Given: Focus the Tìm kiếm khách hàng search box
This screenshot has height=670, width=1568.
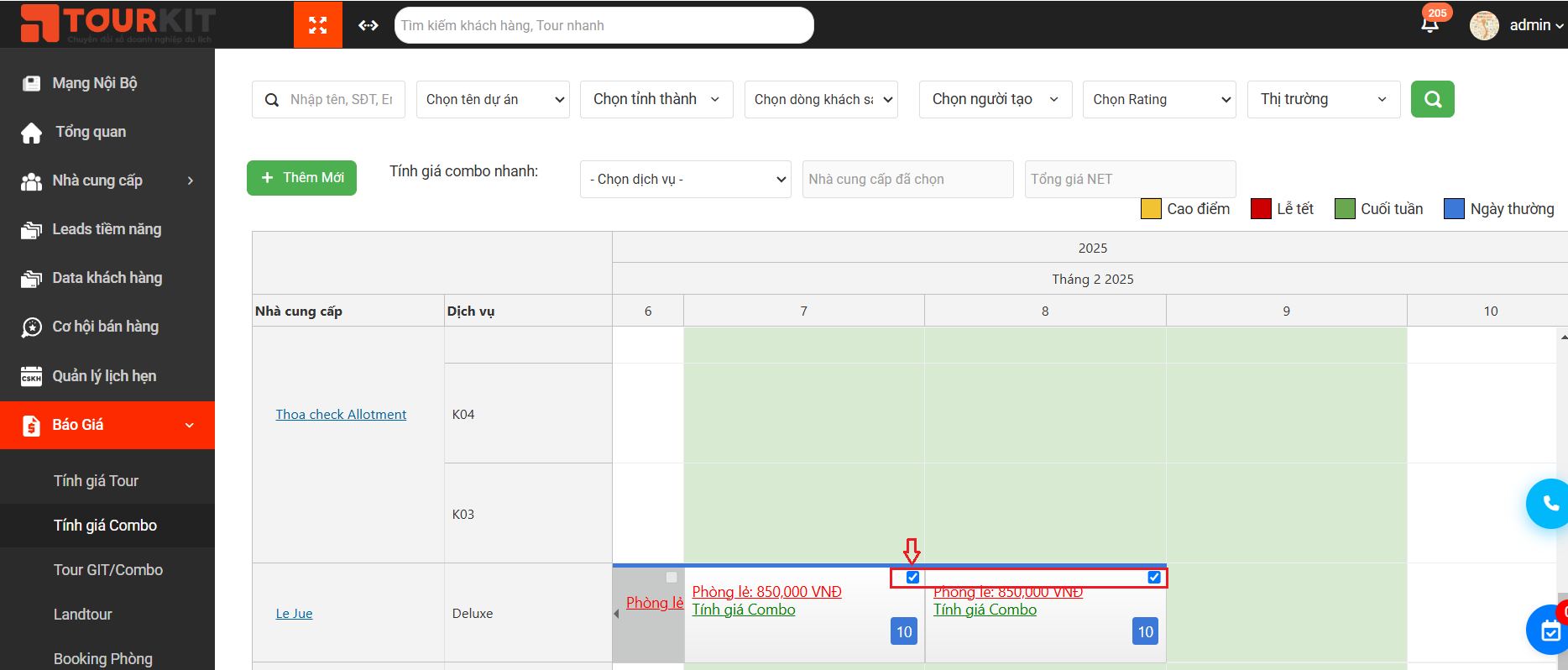Looking at the screenshot, I should click(604, 25).
